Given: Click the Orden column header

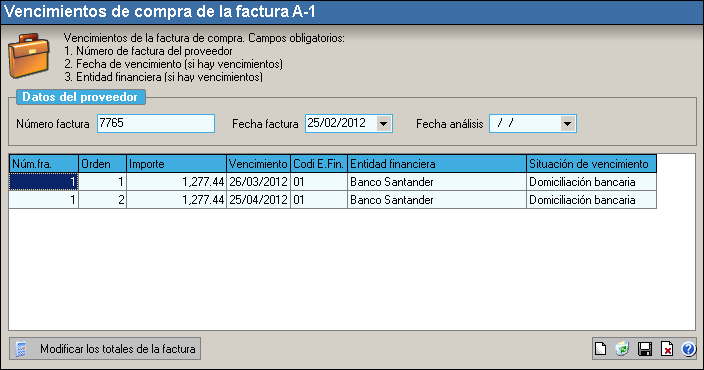Looking at the screenshot, I should pyautogui.click(x=103, y=164).
